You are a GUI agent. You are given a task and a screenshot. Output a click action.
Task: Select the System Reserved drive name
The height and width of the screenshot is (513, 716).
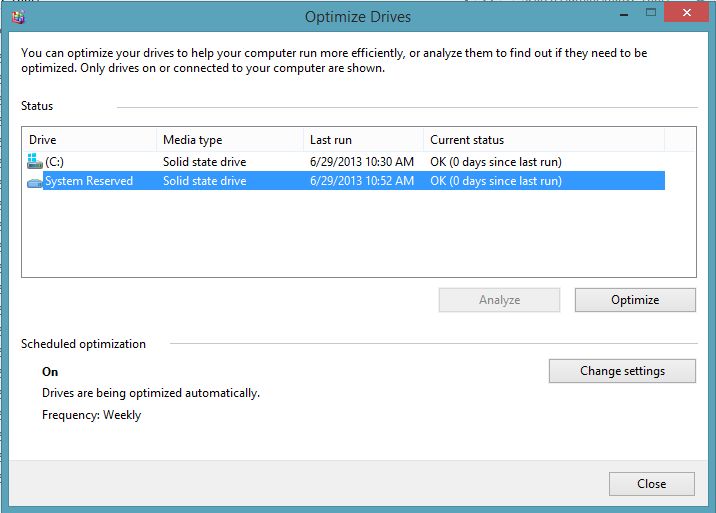coord(89,181)
